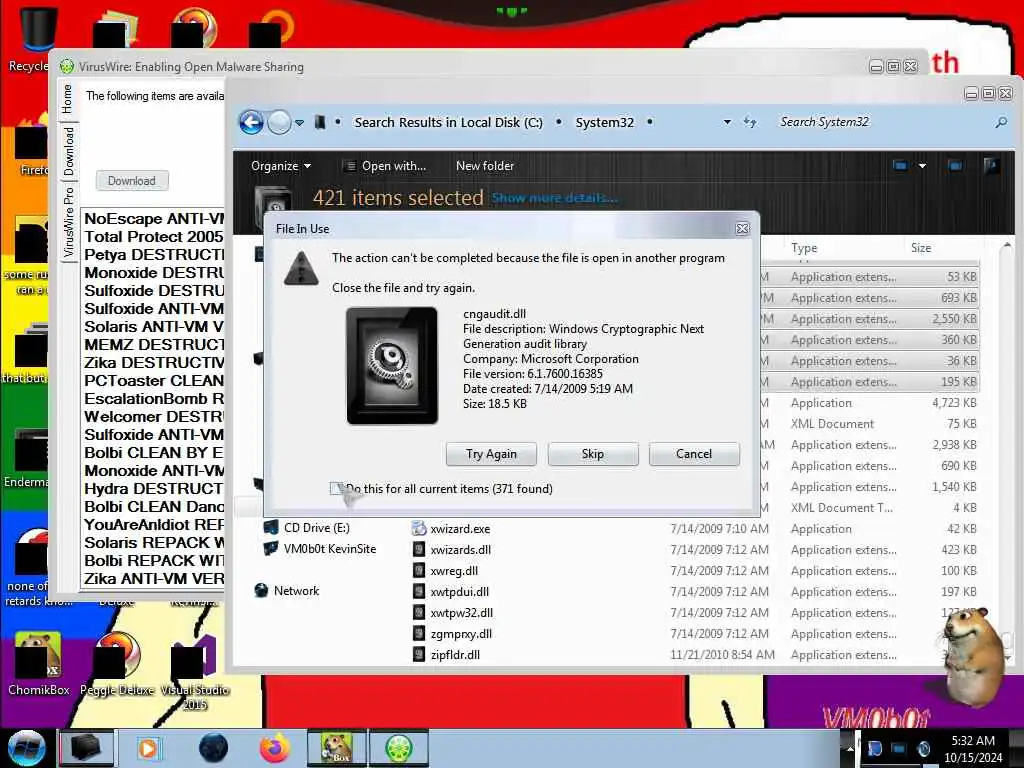Switch to VirusWire Pro tab
This screenshot has height=768, width=1024.
pyautogui.click(x=68, y=222)
